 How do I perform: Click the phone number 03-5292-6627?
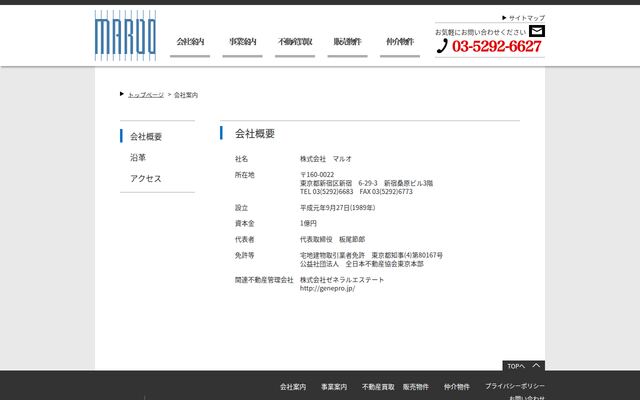click(x=497, y=46)
